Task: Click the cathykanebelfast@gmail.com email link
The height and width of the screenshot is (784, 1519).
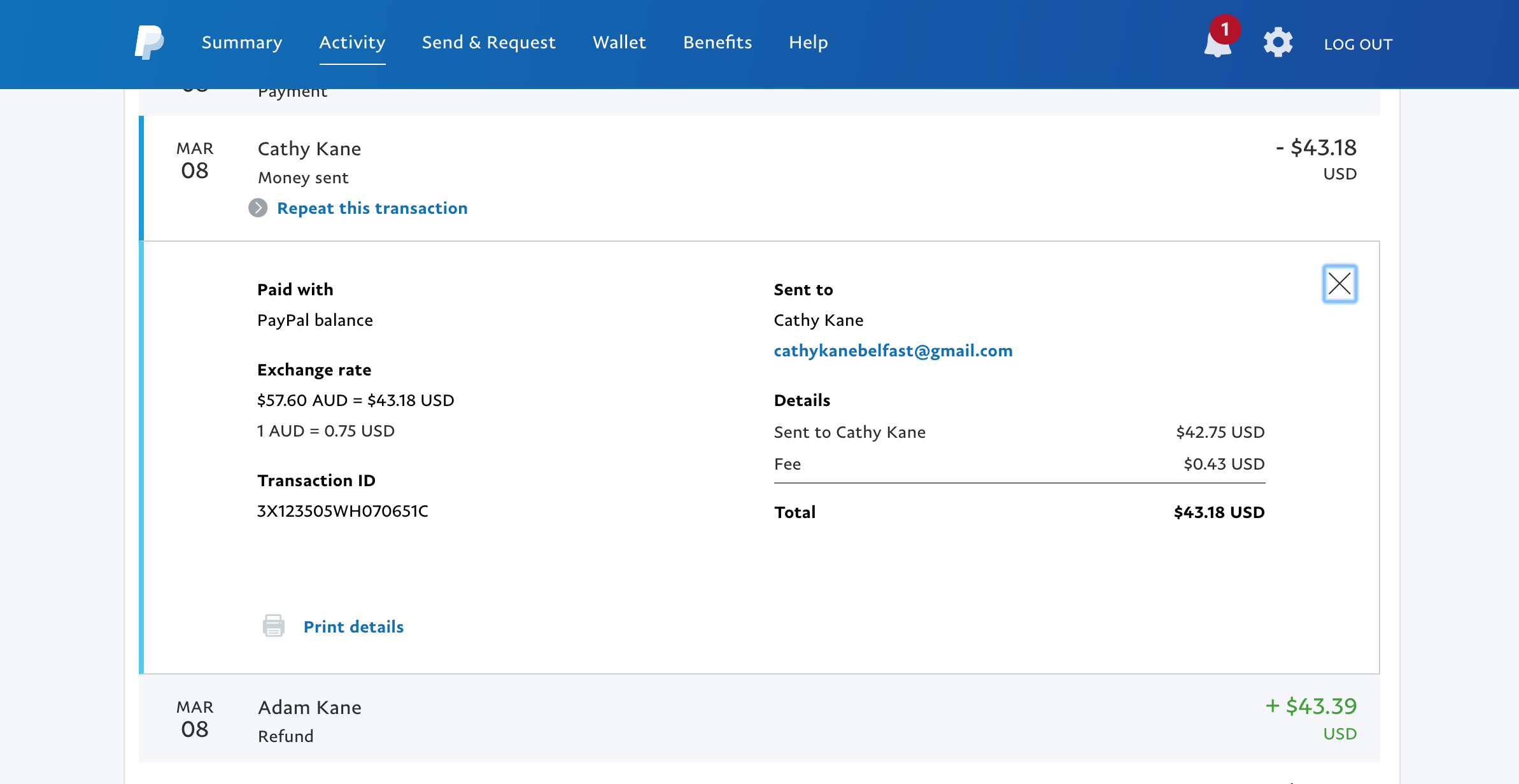Action: (x=893, y=351)
